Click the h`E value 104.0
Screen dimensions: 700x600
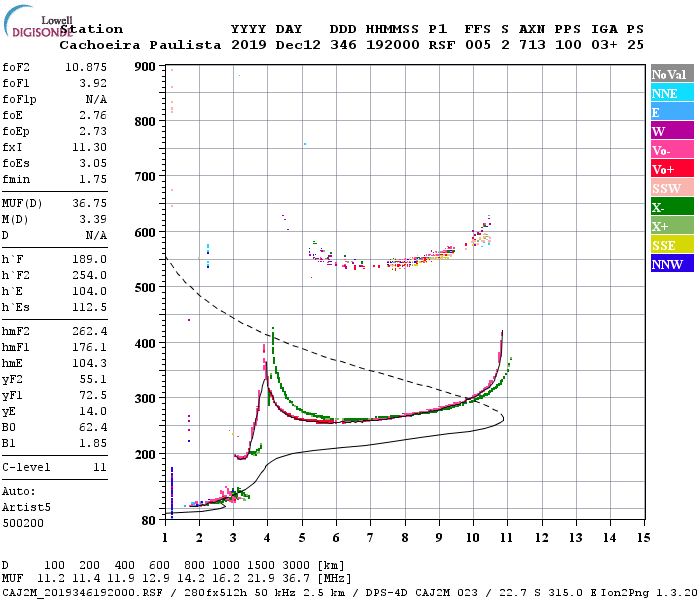pyautogui.click(x=89, y=292)
